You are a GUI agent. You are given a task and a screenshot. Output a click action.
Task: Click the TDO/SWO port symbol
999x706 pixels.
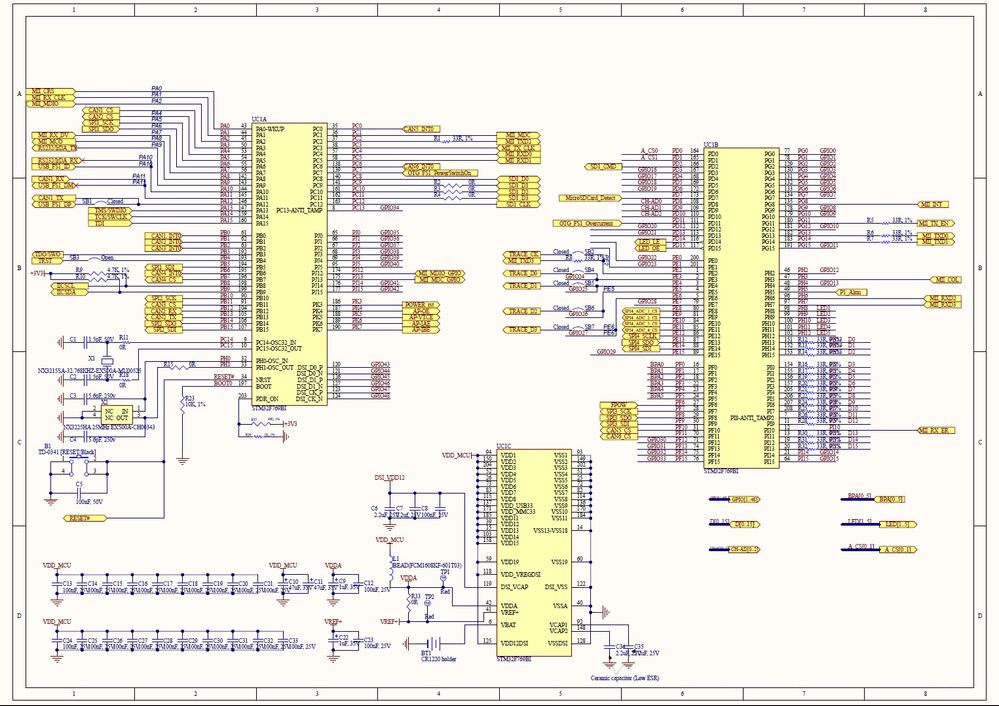coord(48,254)
